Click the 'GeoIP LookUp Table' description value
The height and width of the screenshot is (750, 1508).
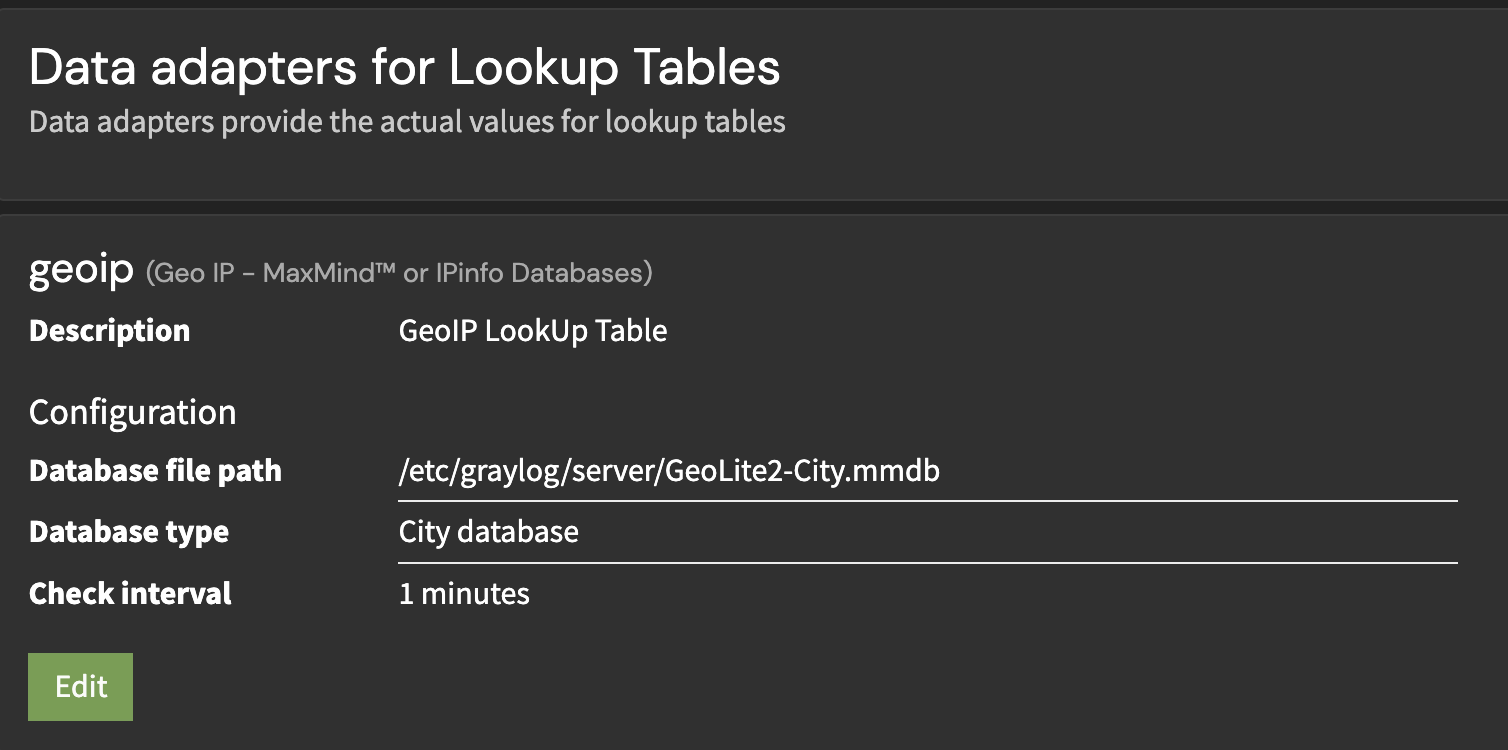[x=532, y=331]
